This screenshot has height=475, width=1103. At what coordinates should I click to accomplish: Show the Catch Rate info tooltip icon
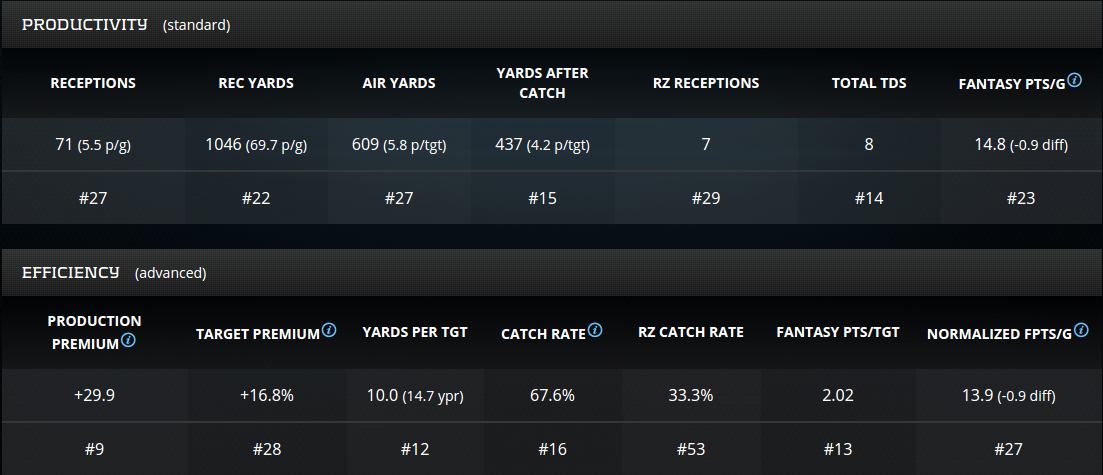(x=595, y=330)
